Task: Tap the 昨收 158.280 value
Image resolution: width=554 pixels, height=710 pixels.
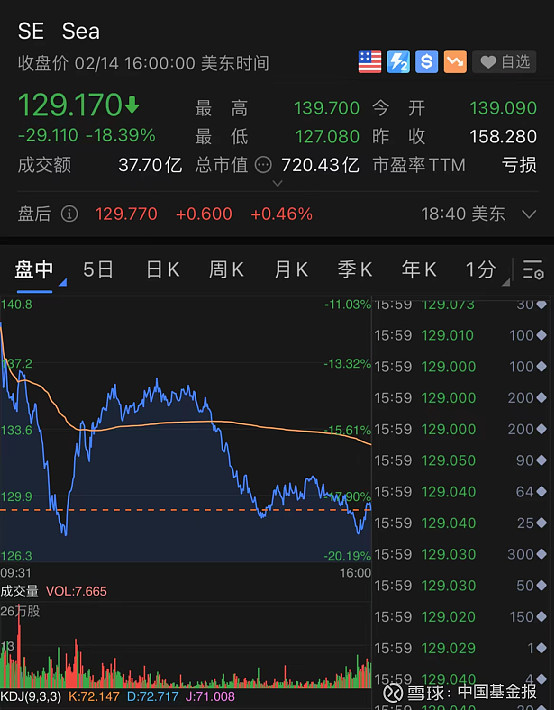Action: 503,136
